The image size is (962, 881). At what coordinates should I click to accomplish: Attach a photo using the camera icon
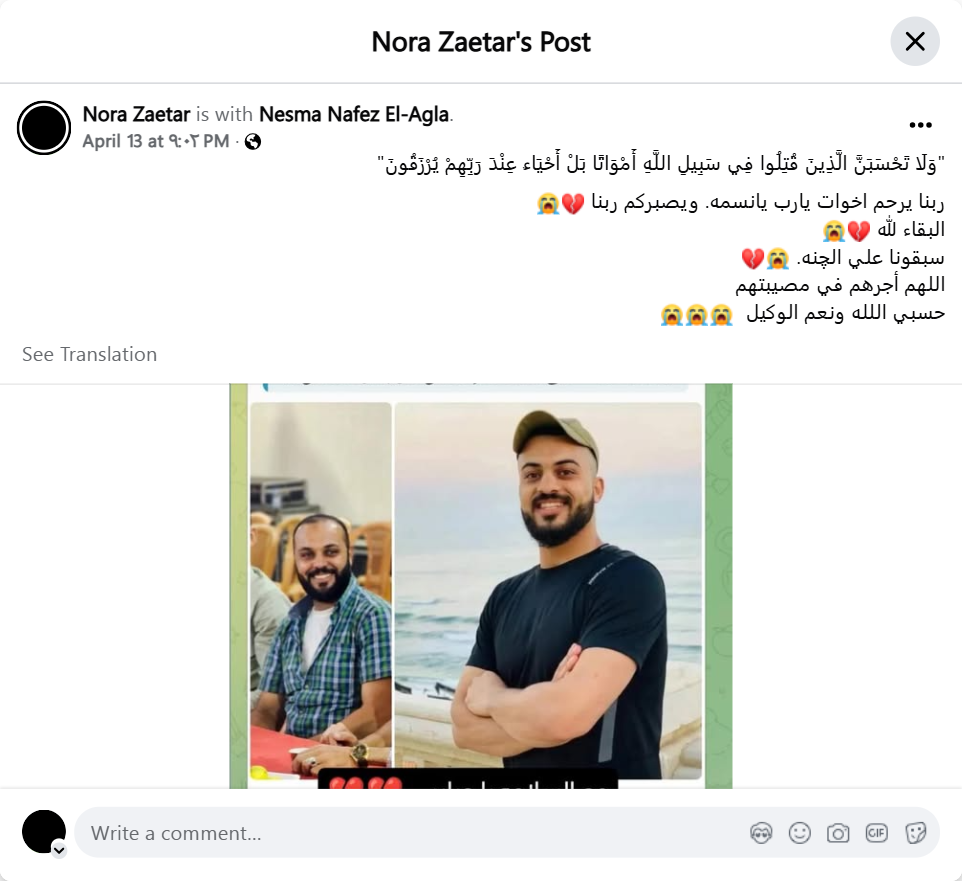(838, 833)
